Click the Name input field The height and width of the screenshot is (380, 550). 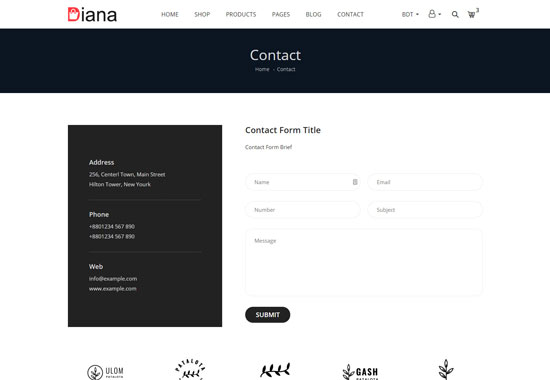click(x=303, y=182)
